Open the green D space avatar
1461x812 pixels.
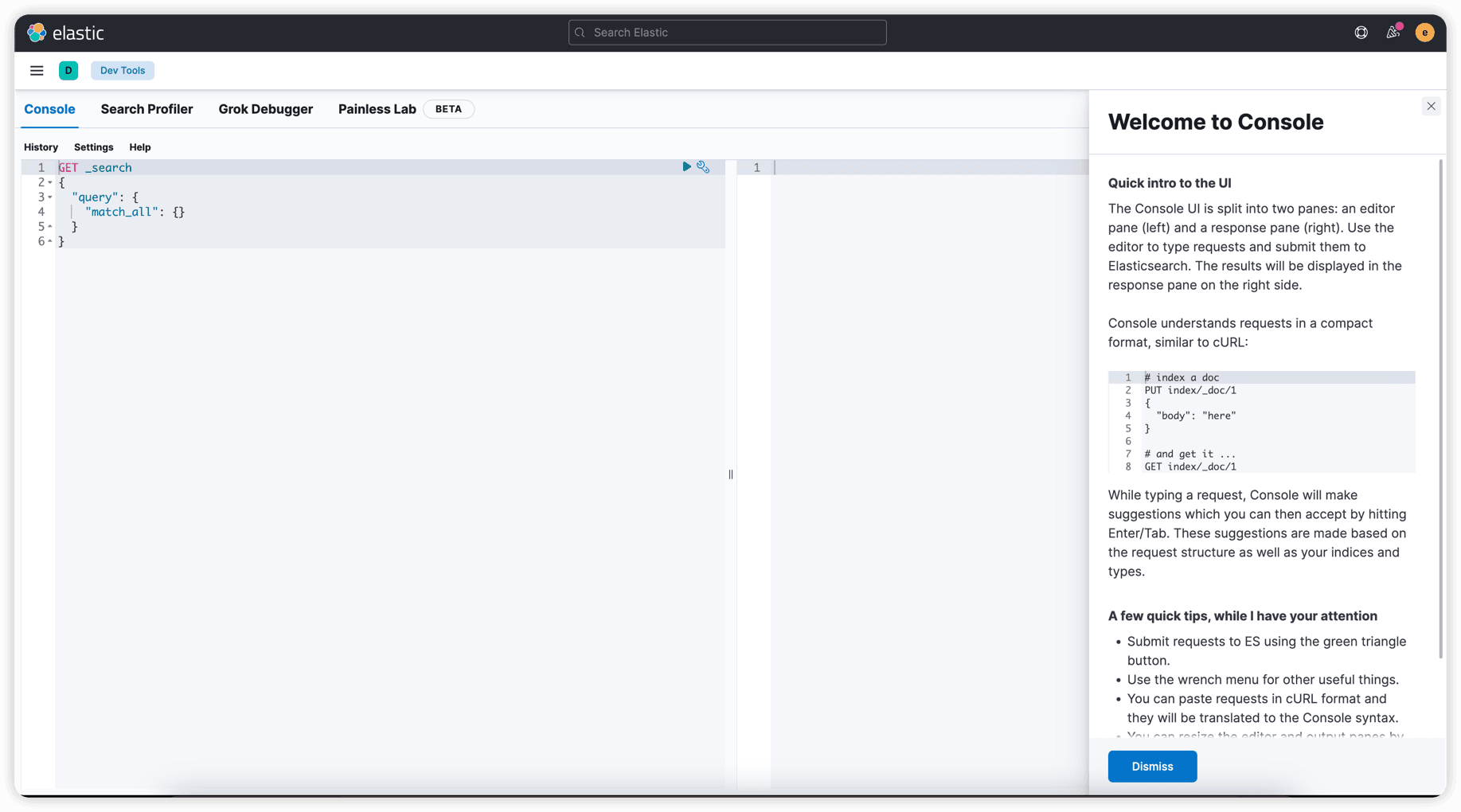pos(68,71)
